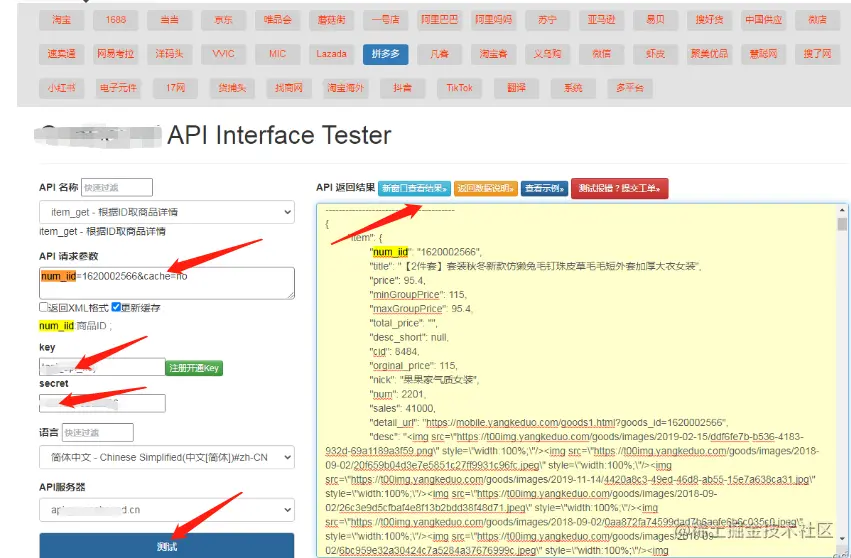Expand the item_get API name dropdown
The width and height of the screenshot is (851, 558).
[x=167, y=212]
